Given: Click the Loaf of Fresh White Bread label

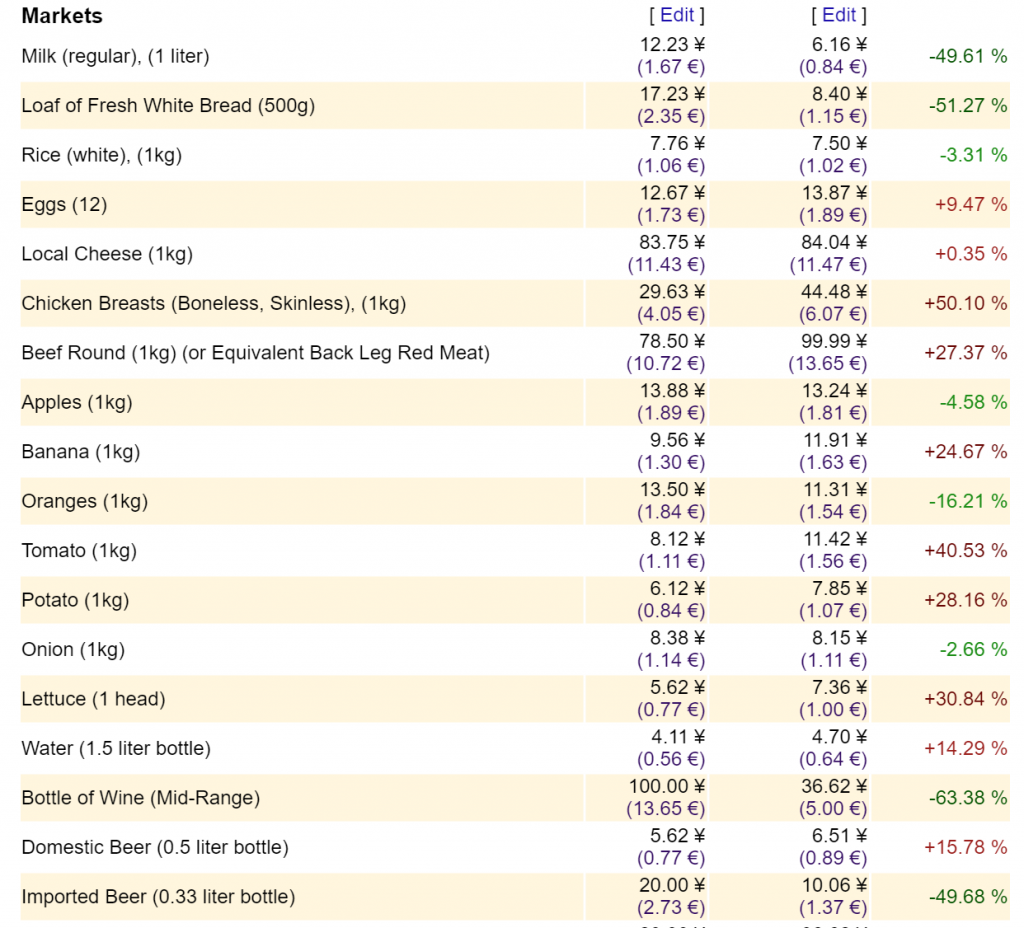Looking at the screenshot, I should pos(168,105).
